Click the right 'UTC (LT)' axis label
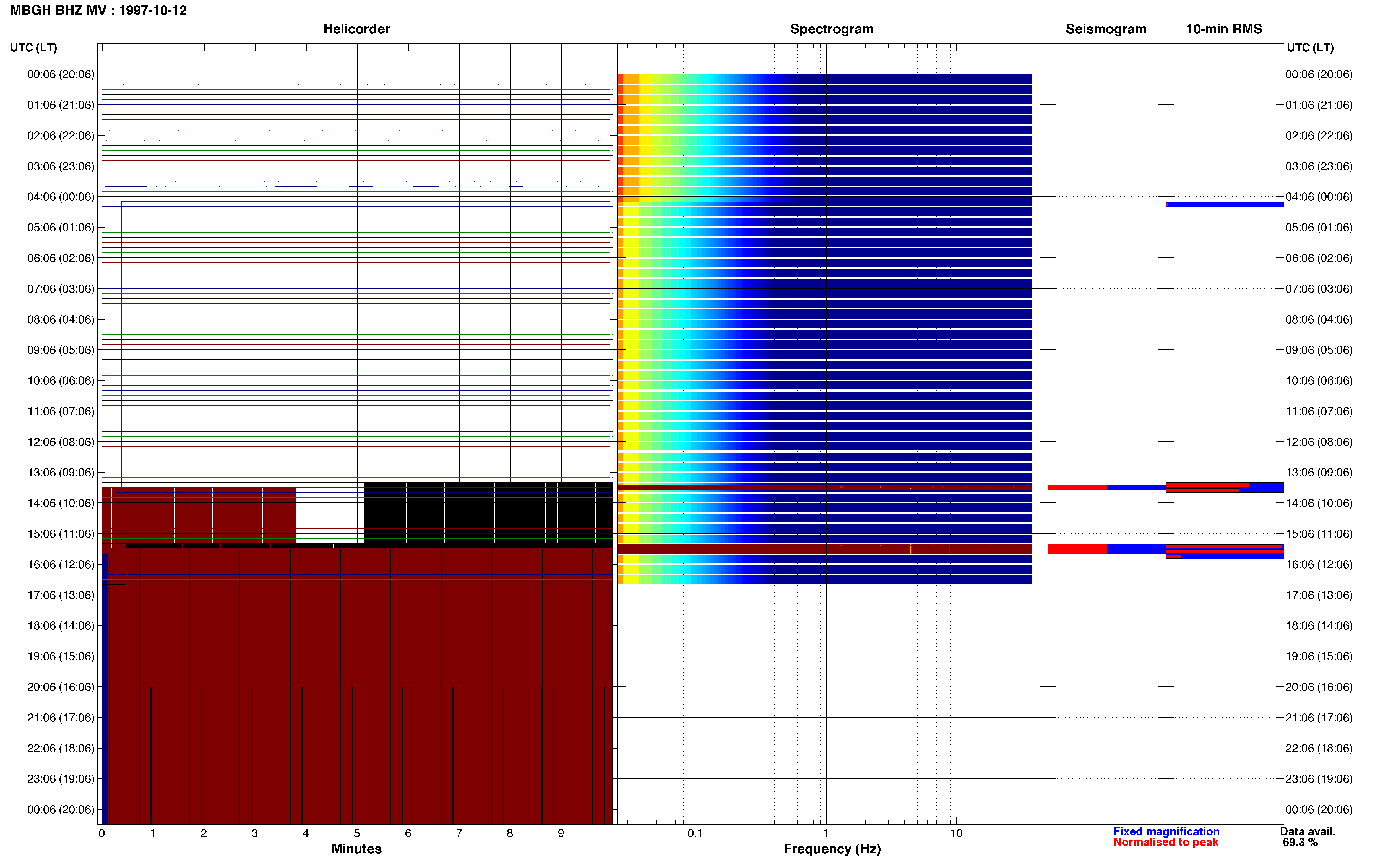This screenshot has height=868, width=1388. point(1310,48)
